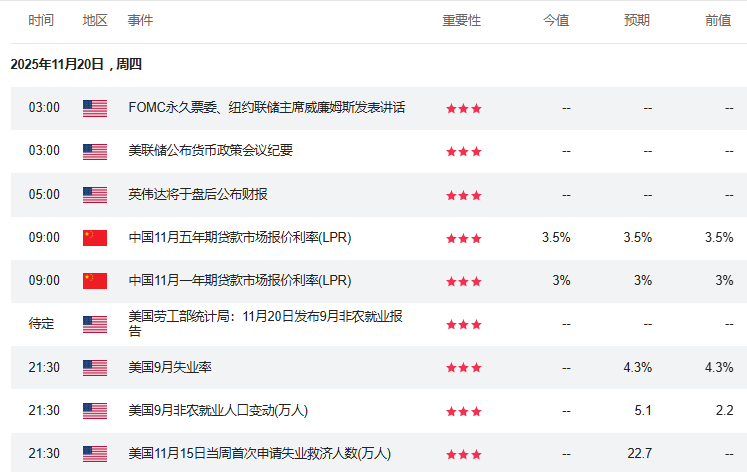Open event FOMC永久票委、纽约联储主席威廉姆斯发表讲话
747x472 pixels.
(x=267, y=108)
